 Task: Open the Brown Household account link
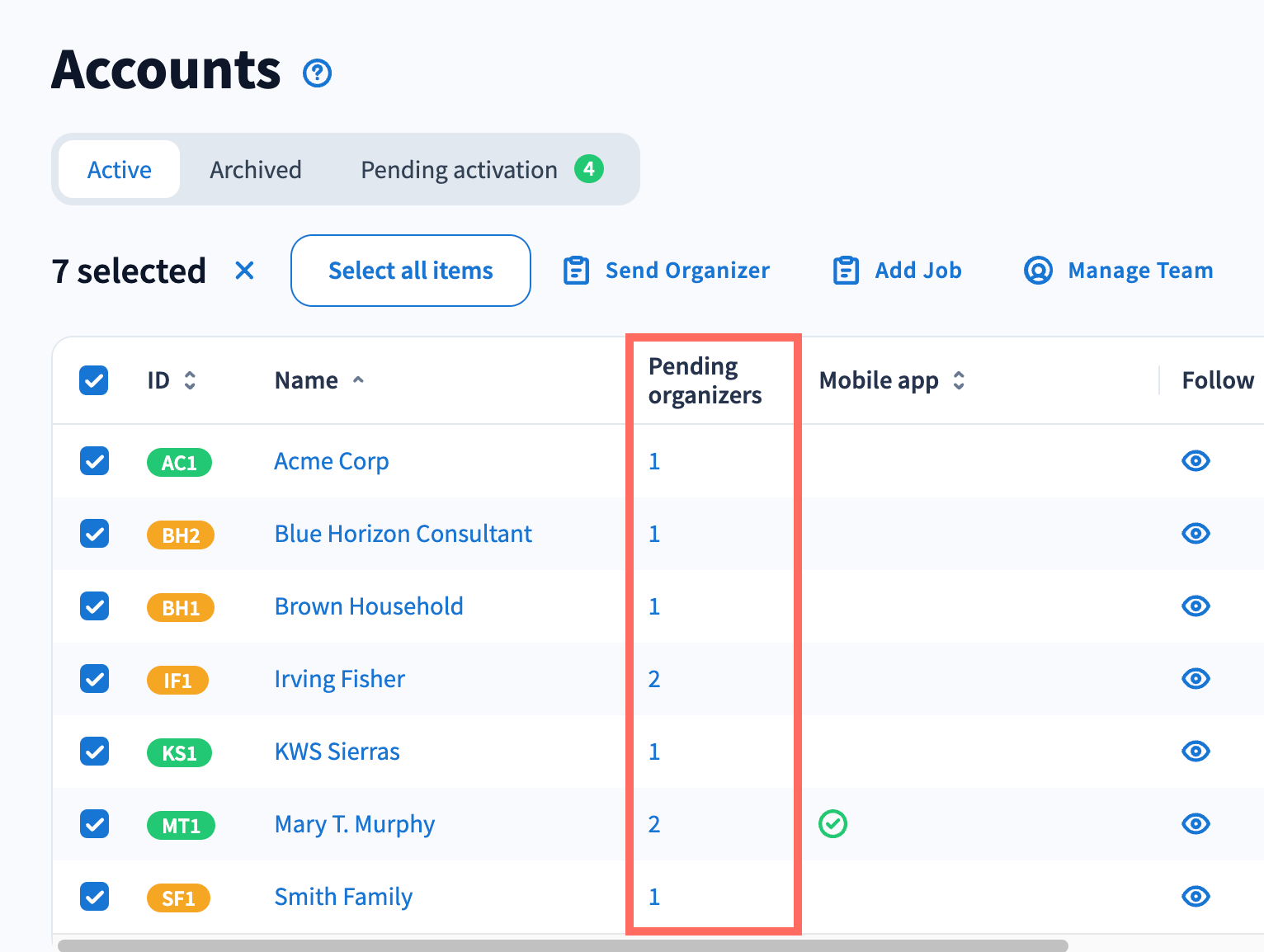(369, 606)
